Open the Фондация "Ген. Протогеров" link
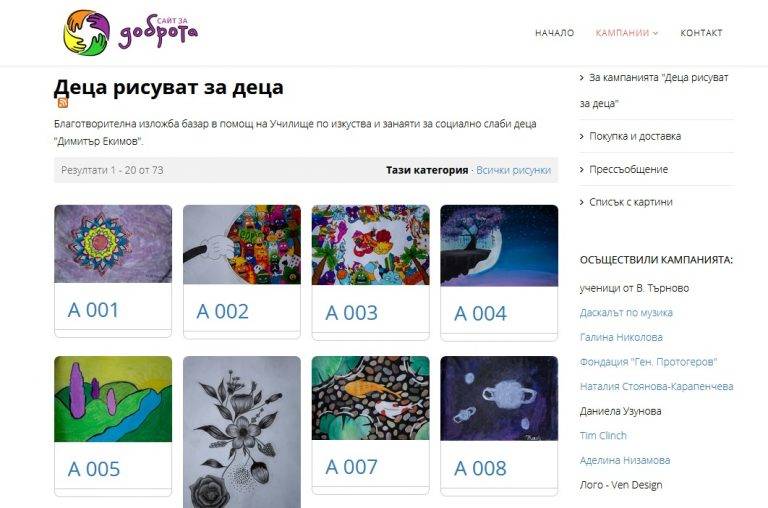The image size is (768, 508). pos(648,362)
